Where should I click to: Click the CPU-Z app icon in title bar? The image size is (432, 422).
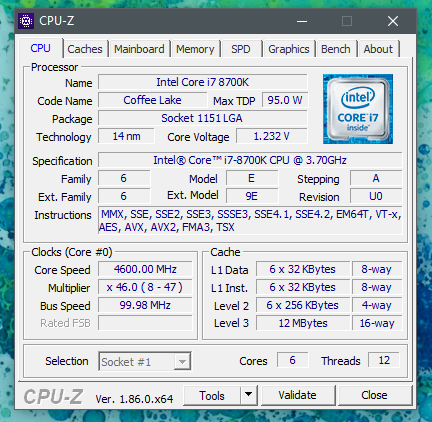tap(26, 21)
